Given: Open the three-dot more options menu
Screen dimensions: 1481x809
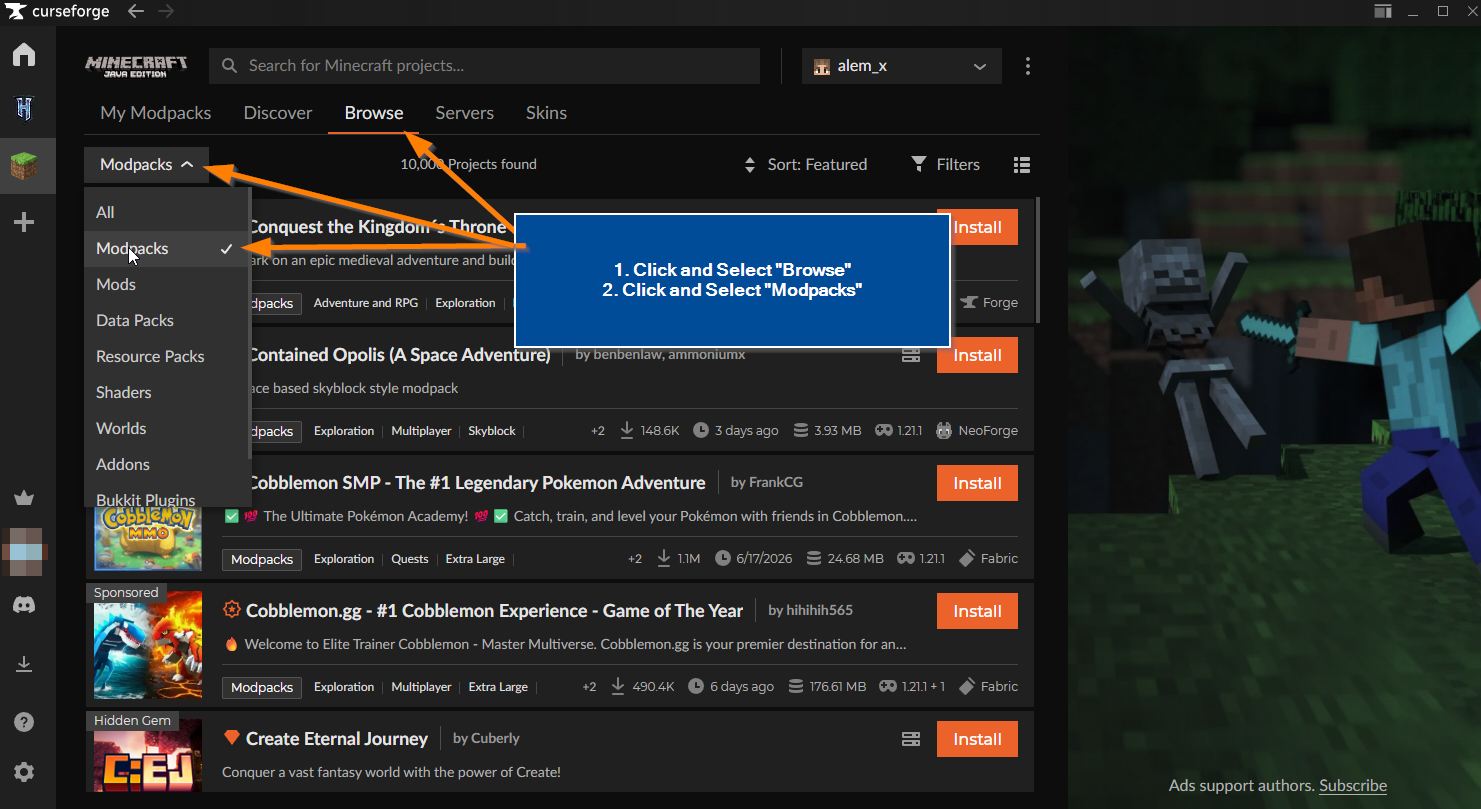Looking at the screenshot, I should click(x=1027, y=66).
